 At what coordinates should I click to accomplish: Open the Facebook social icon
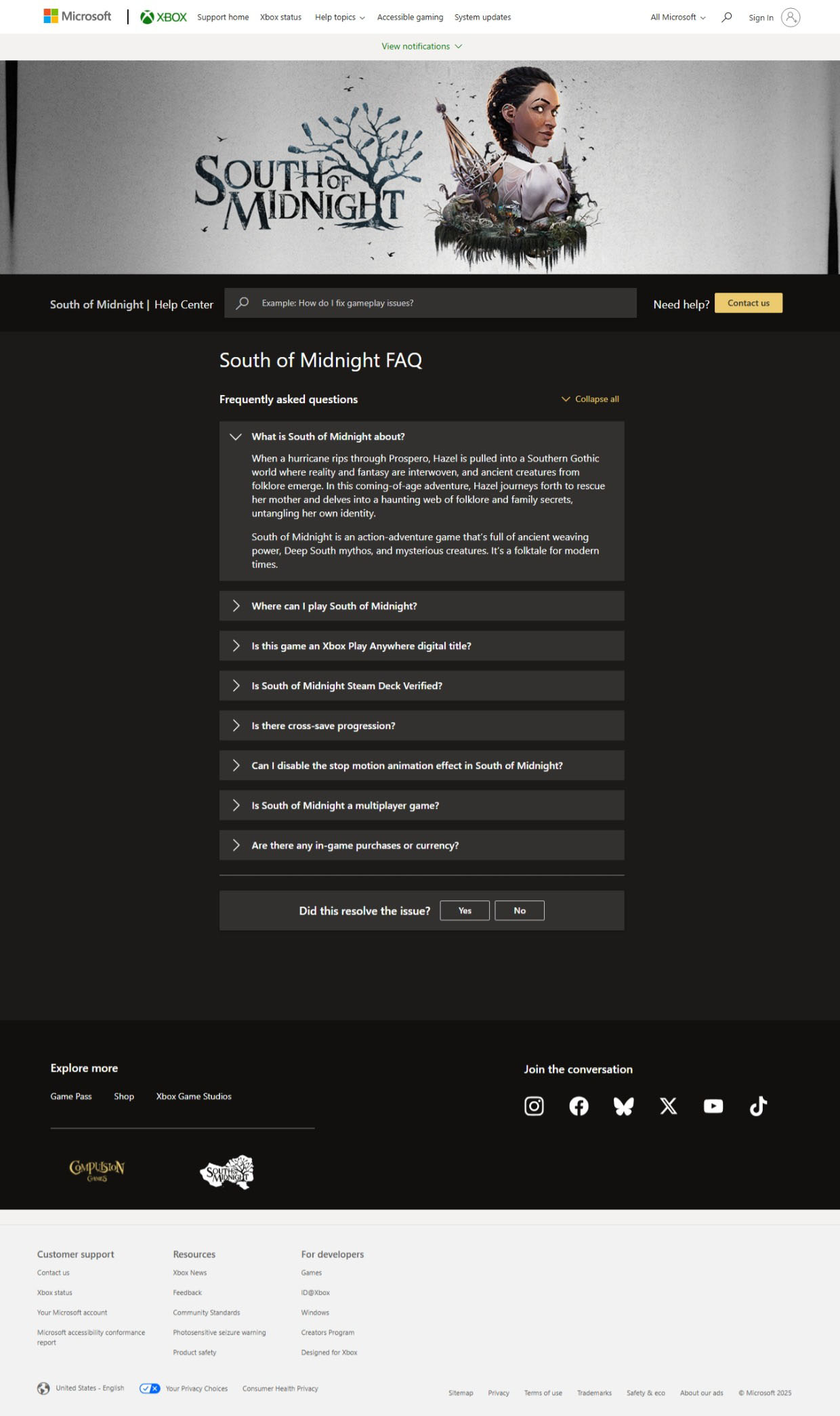click(x=579, y=1106)
